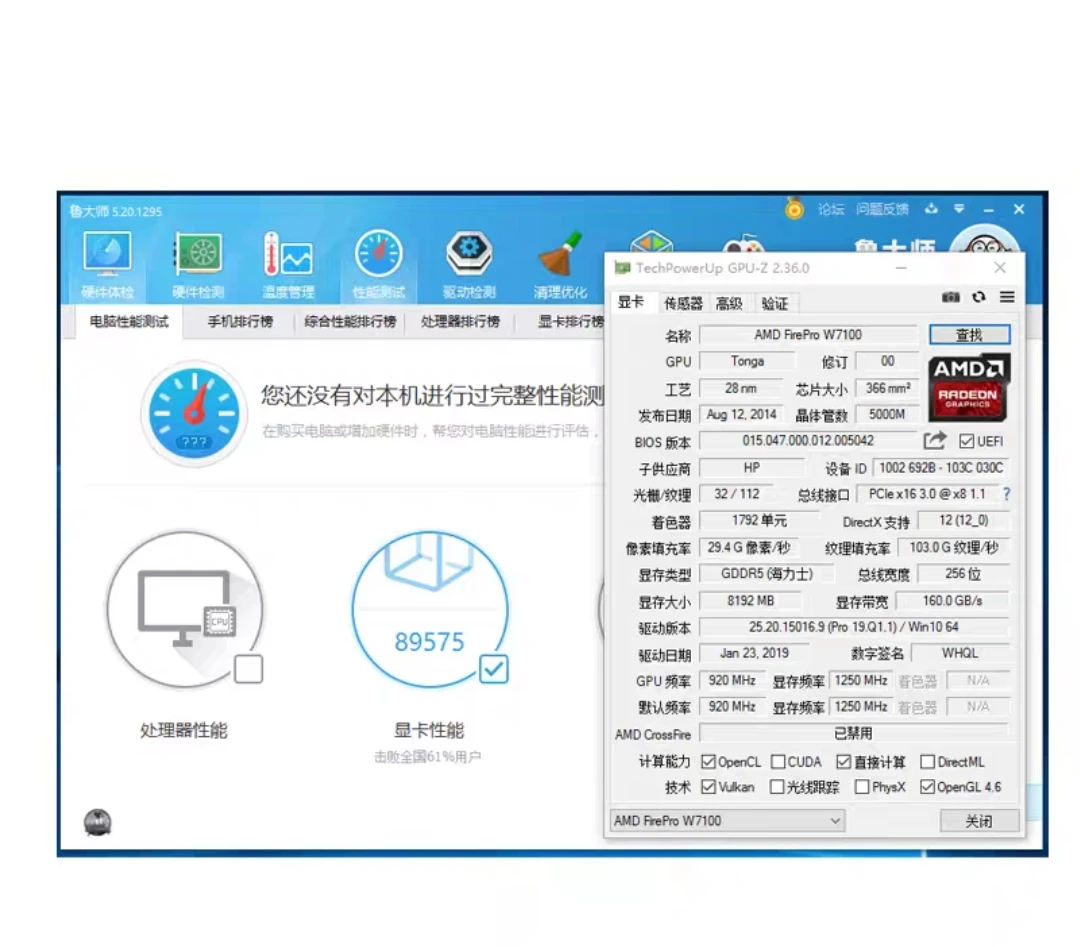This screenshot has height=947, width=1080.
Task: Click the 数字签名 value WHQL
Action: [960, 653]
